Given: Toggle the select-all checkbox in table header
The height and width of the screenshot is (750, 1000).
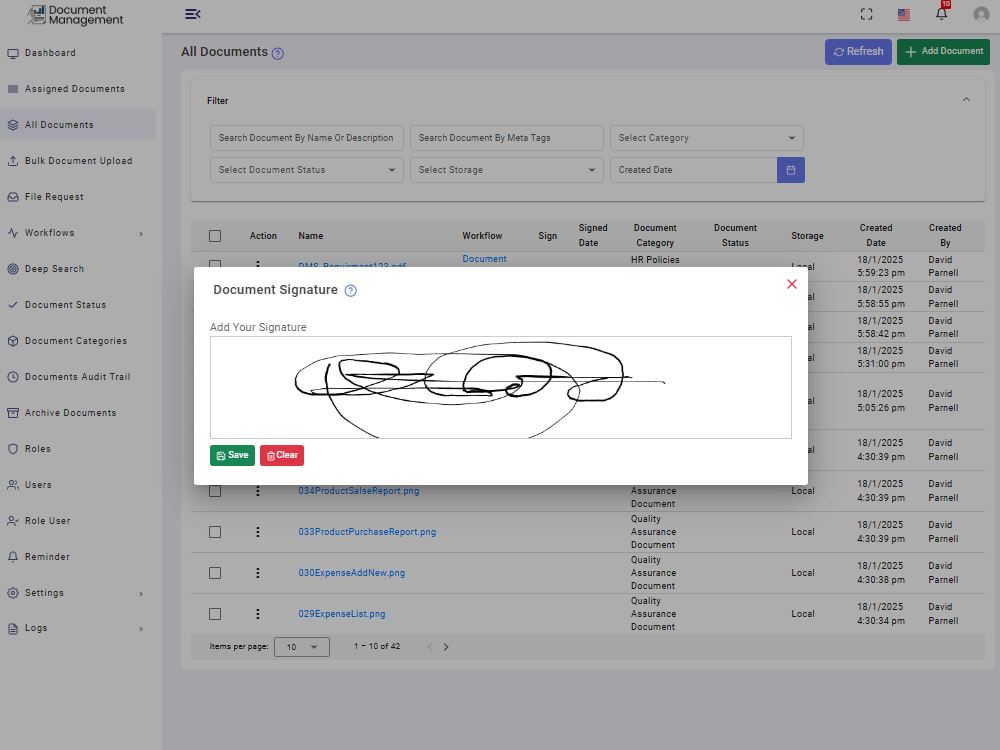Looking at the screenshot, I should click(215, 236).
